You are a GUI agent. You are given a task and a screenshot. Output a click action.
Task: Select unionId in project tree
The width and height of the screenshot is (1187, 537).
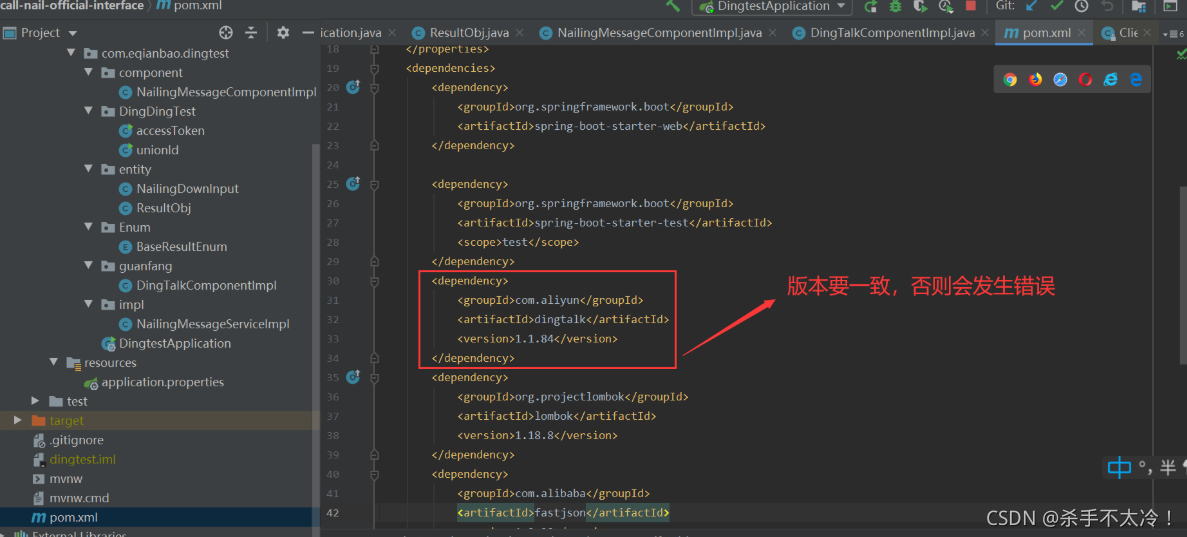[x=157, y=150]
